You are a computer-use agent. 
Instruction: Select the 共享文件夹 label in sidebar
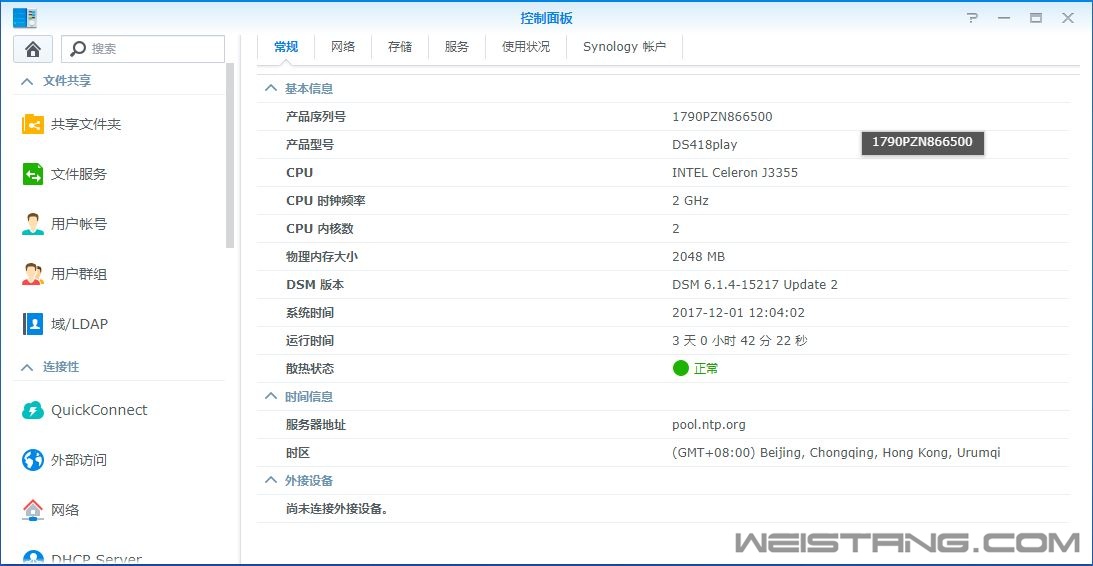86,124
